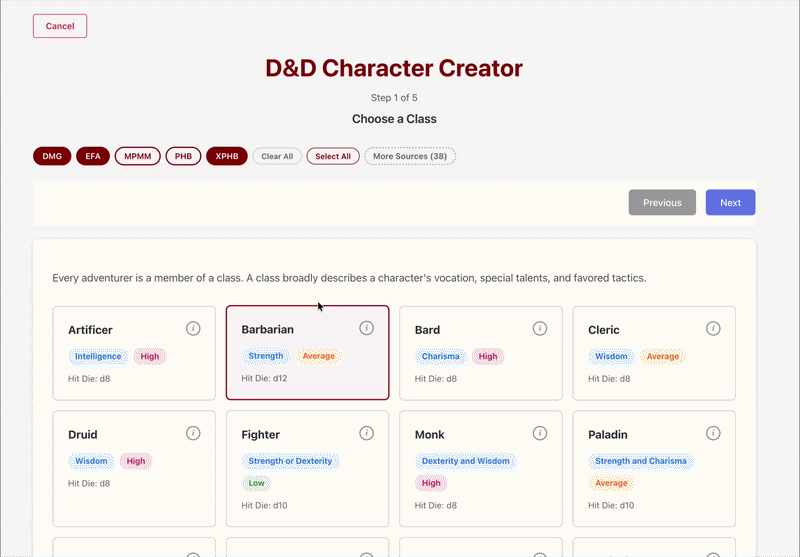This screenshot has height=557, width=800.
Task: Click the Previous button
Action: tap(662, 202)
